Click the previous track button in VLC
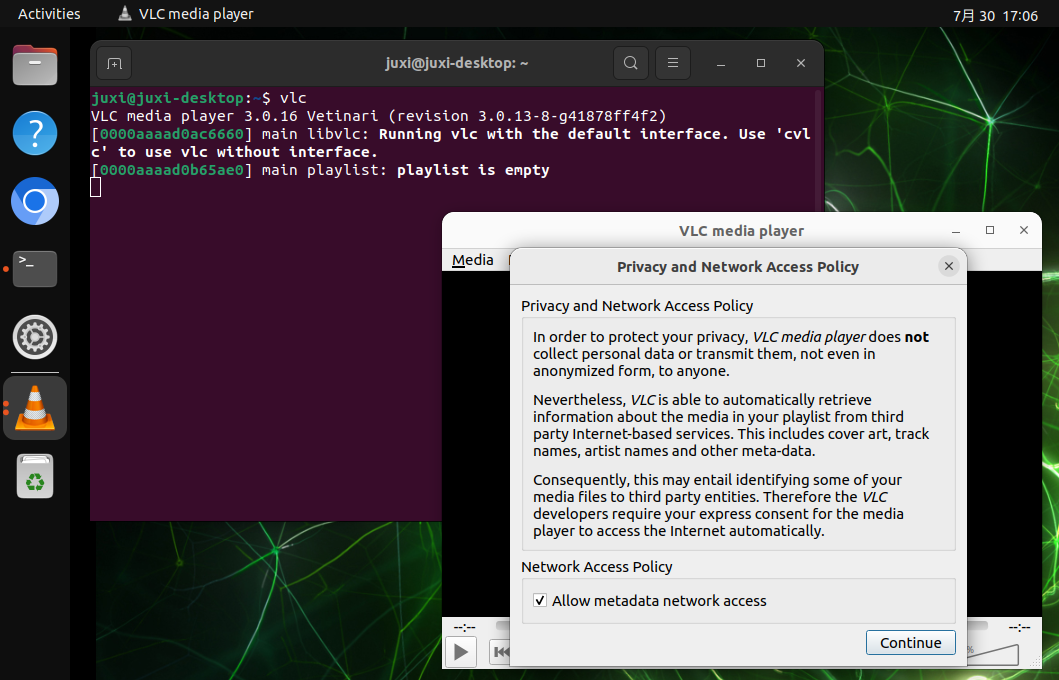This screenshot has height=680, width=1059. click(x=500, y=652)
